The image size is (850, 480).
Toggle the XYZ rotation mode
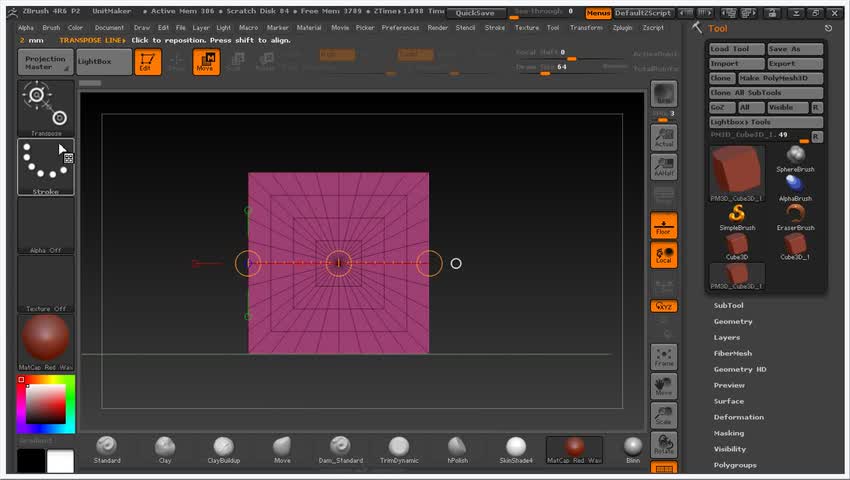click(663, 307)
